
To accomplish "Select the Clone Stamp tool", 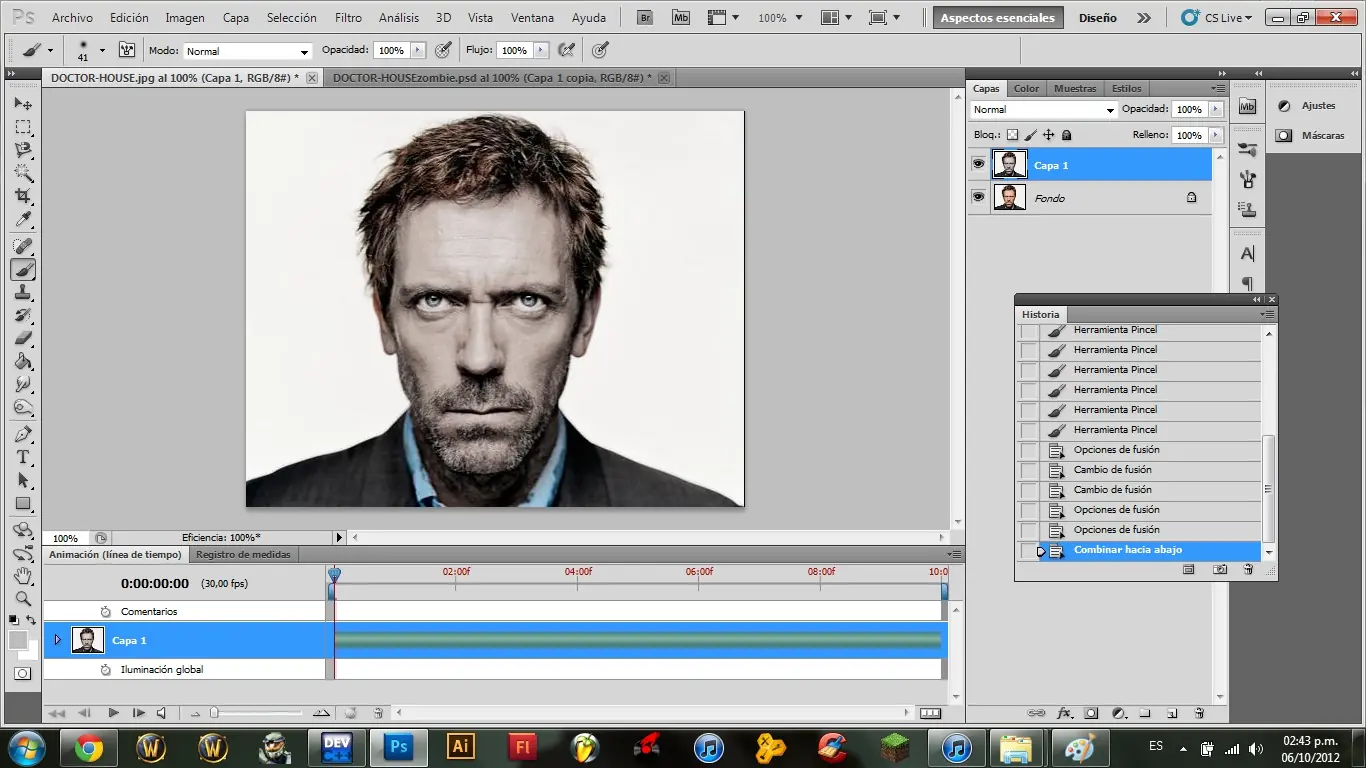I will tap(23, 292).
